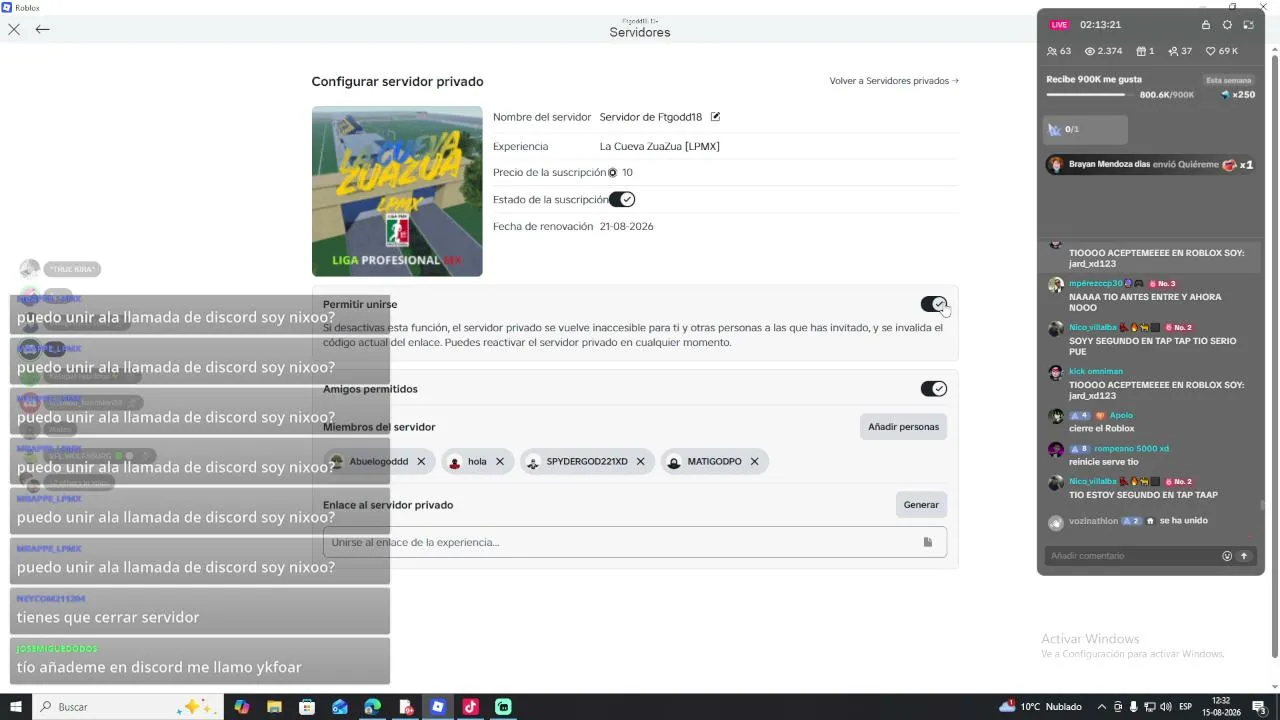
Task: Open Microsoft Store from the taskbar
Action: point(307,707)
